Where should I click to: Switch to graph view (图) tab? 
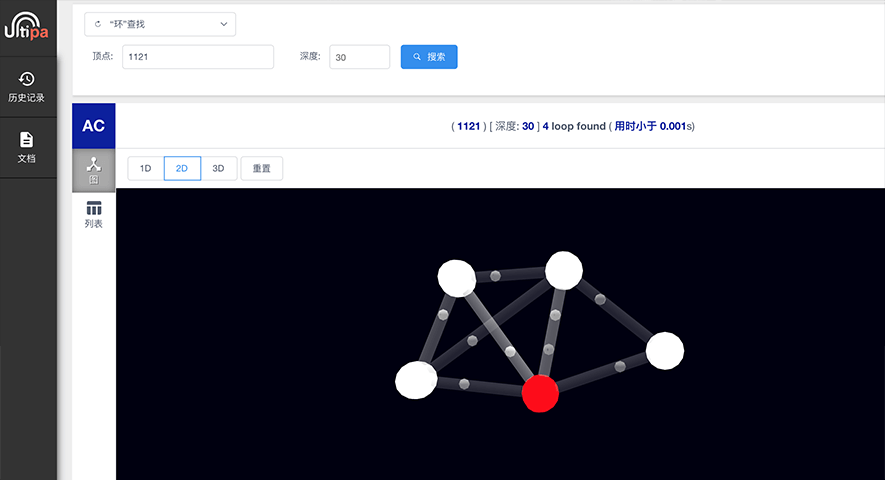click(94, 171)
